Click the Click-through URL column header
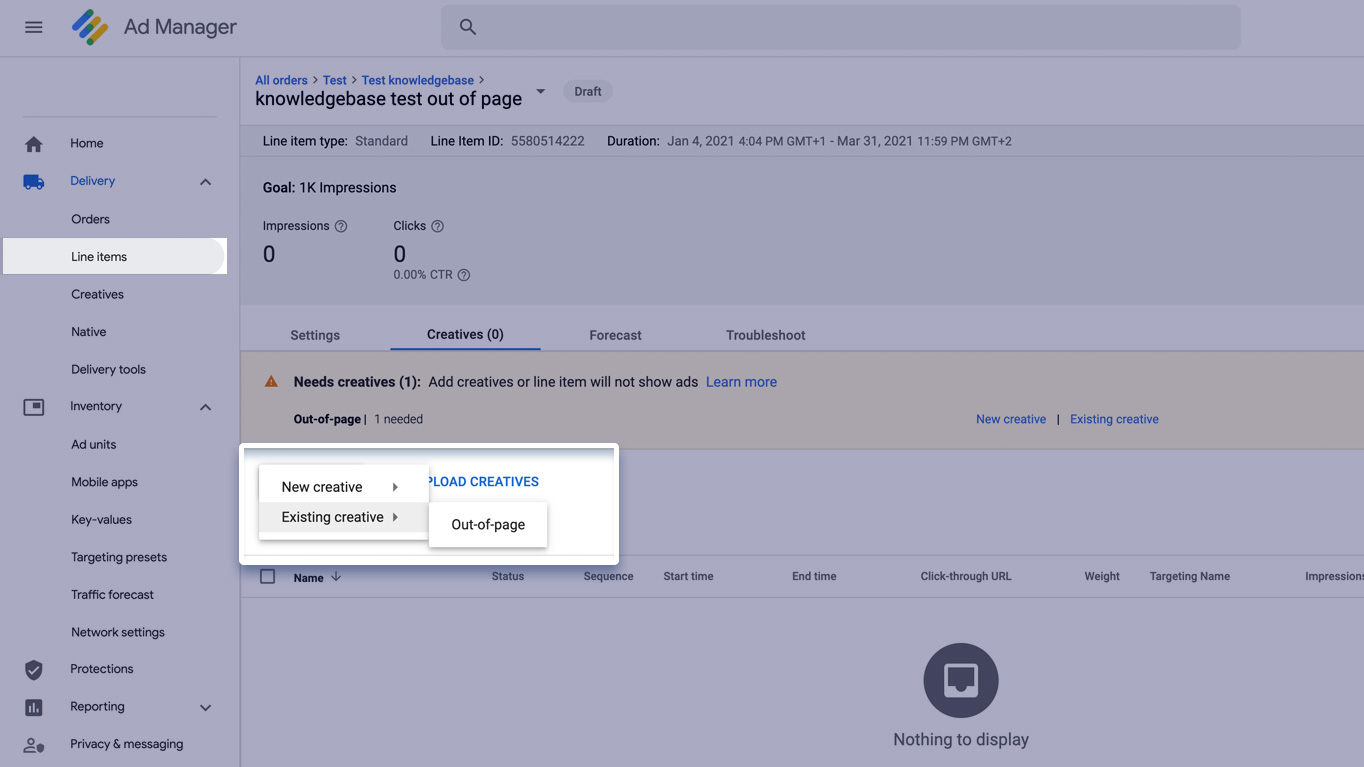Screen dimensions: 1364x767 965,576
